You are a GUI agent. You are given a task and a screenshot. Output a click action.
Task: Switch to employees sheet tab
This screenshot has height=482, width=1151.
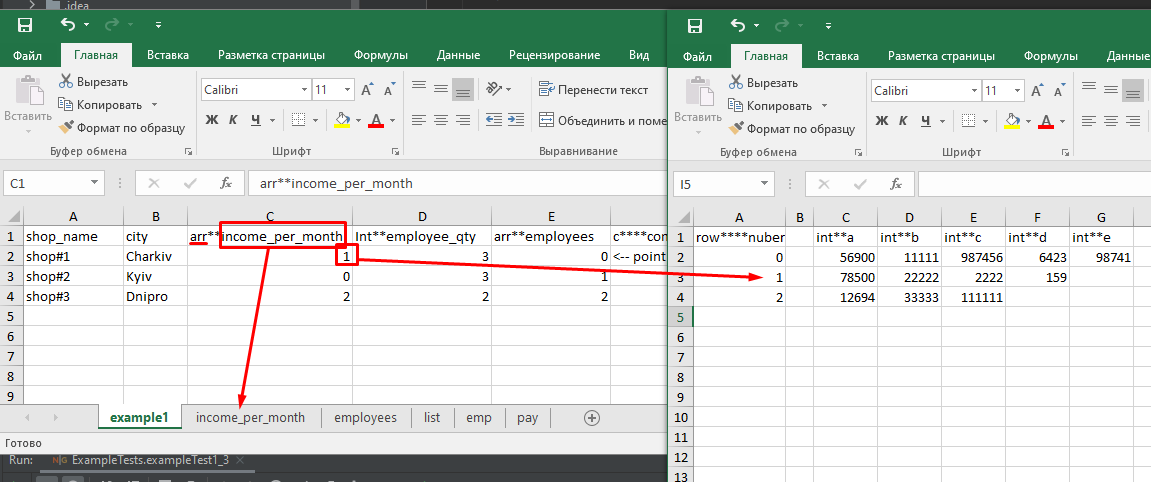click(x=366, y=417)
